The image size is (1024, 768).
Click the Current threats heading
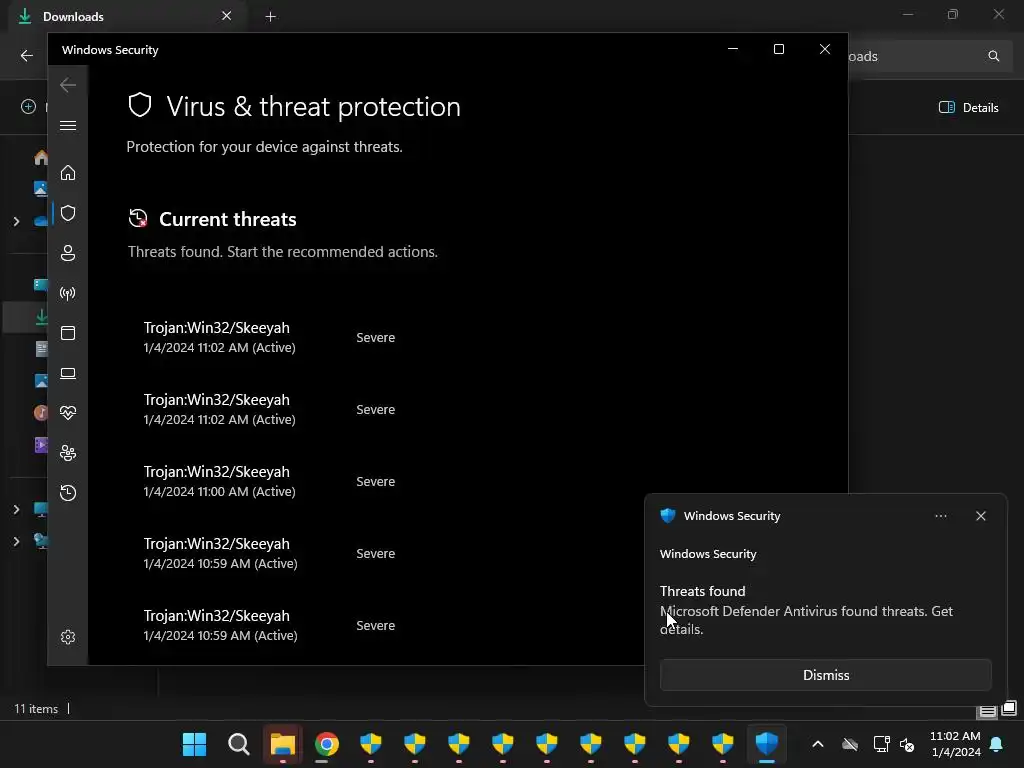227,219
